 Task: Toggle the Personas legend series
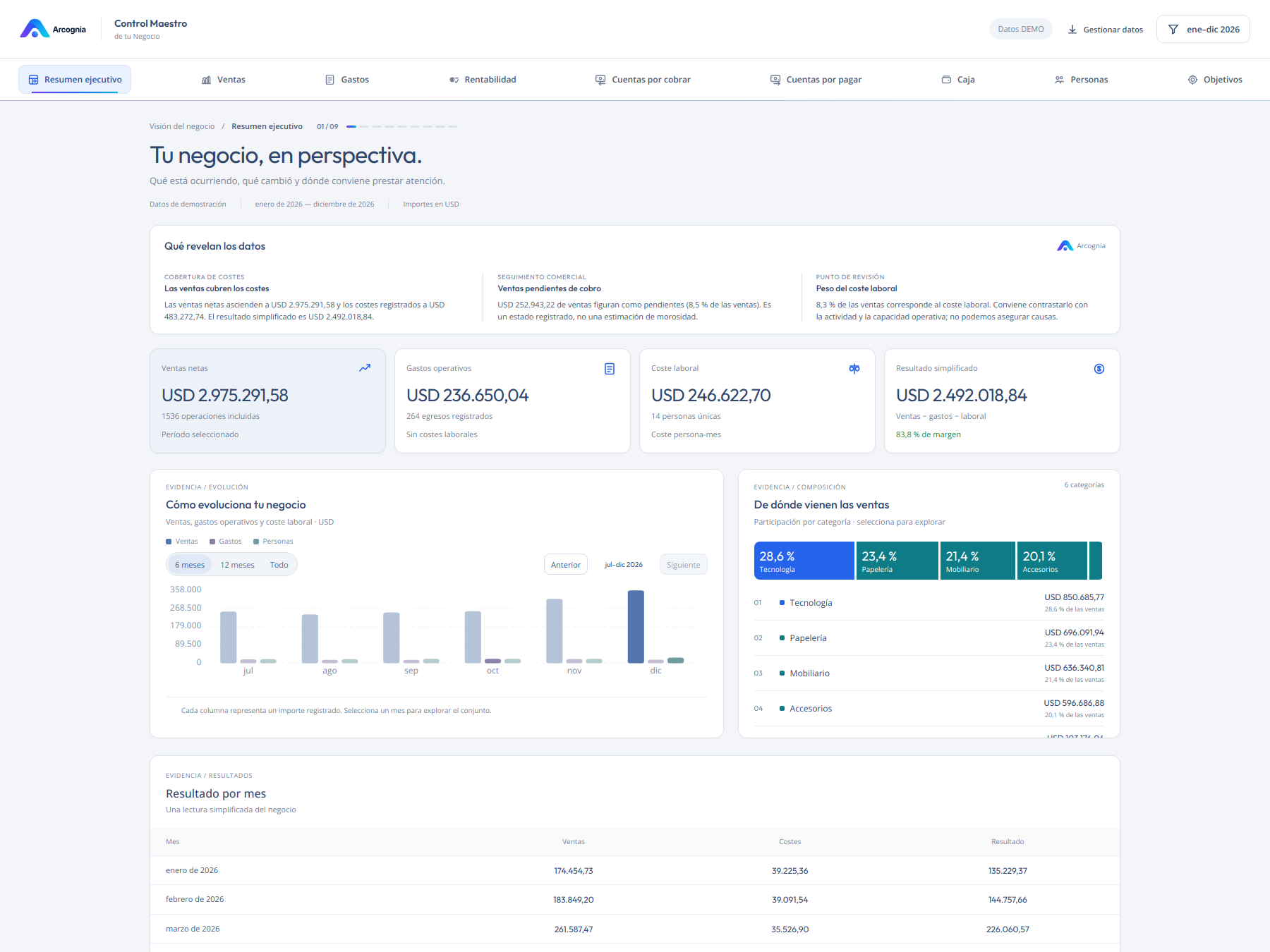point(273,542)
